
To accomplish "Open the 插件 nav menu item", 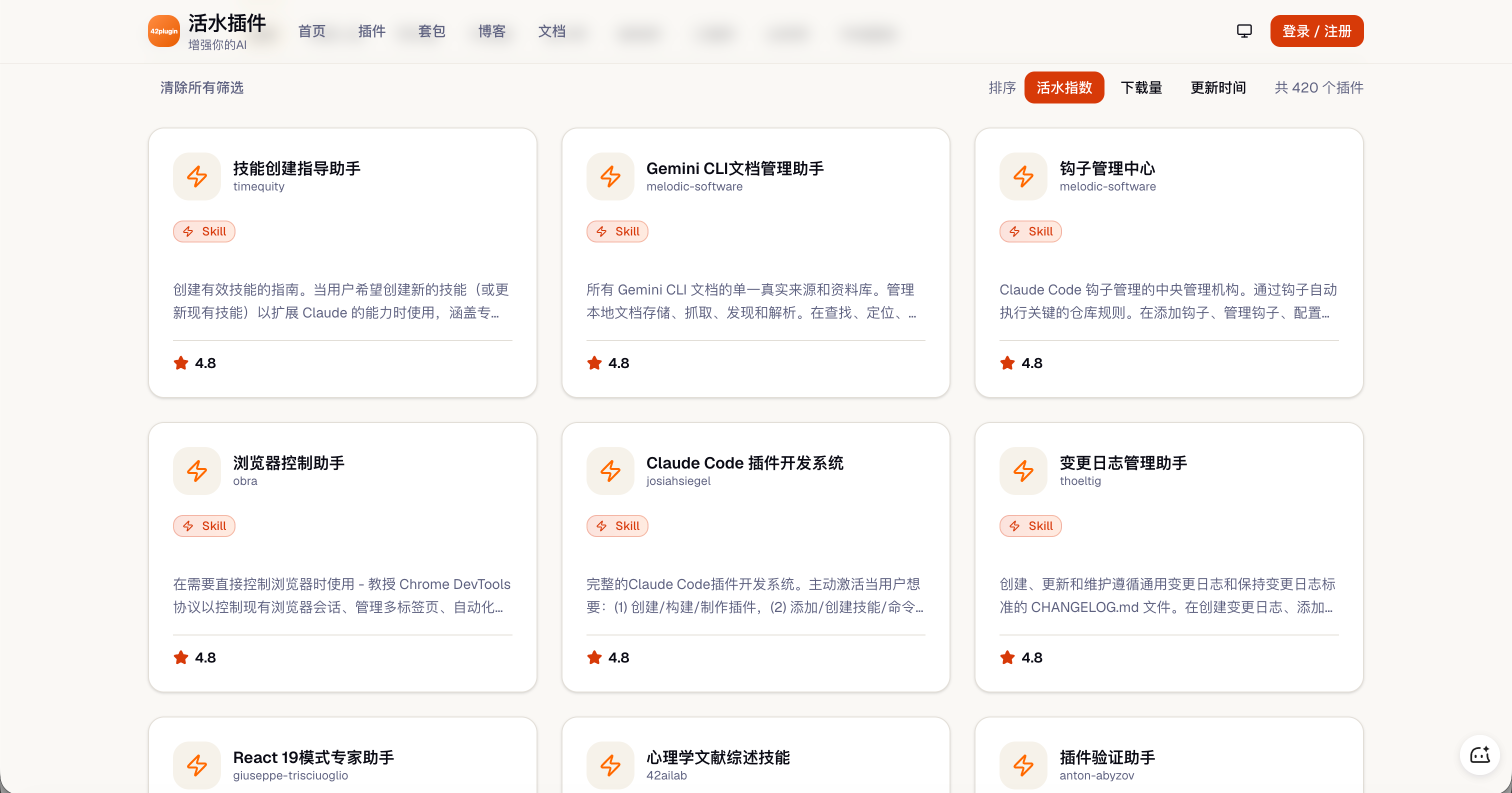I will pos(371,31).
